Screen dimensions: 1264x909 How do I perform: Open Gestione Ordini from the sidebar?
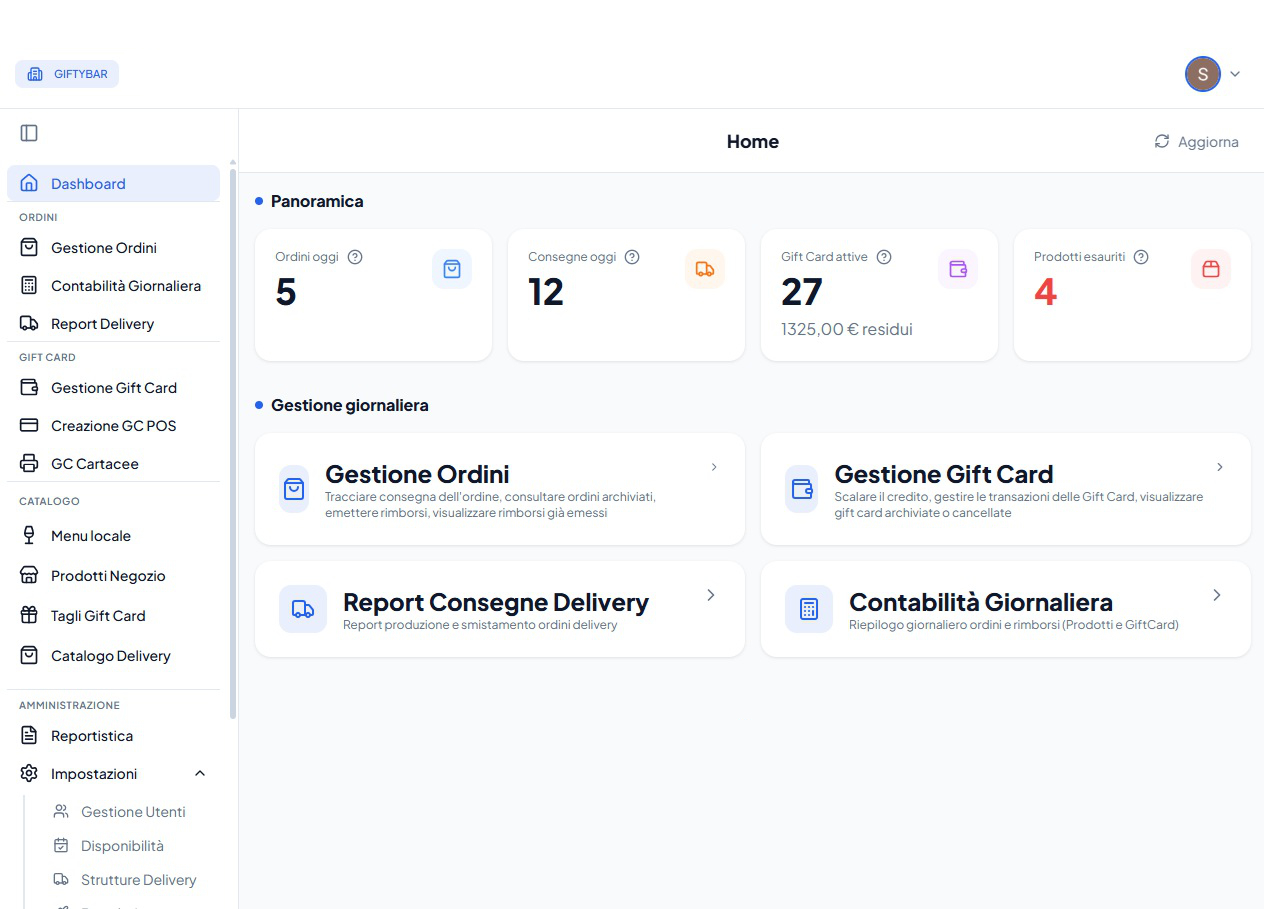pyautogui.click(x=113, y=247)
